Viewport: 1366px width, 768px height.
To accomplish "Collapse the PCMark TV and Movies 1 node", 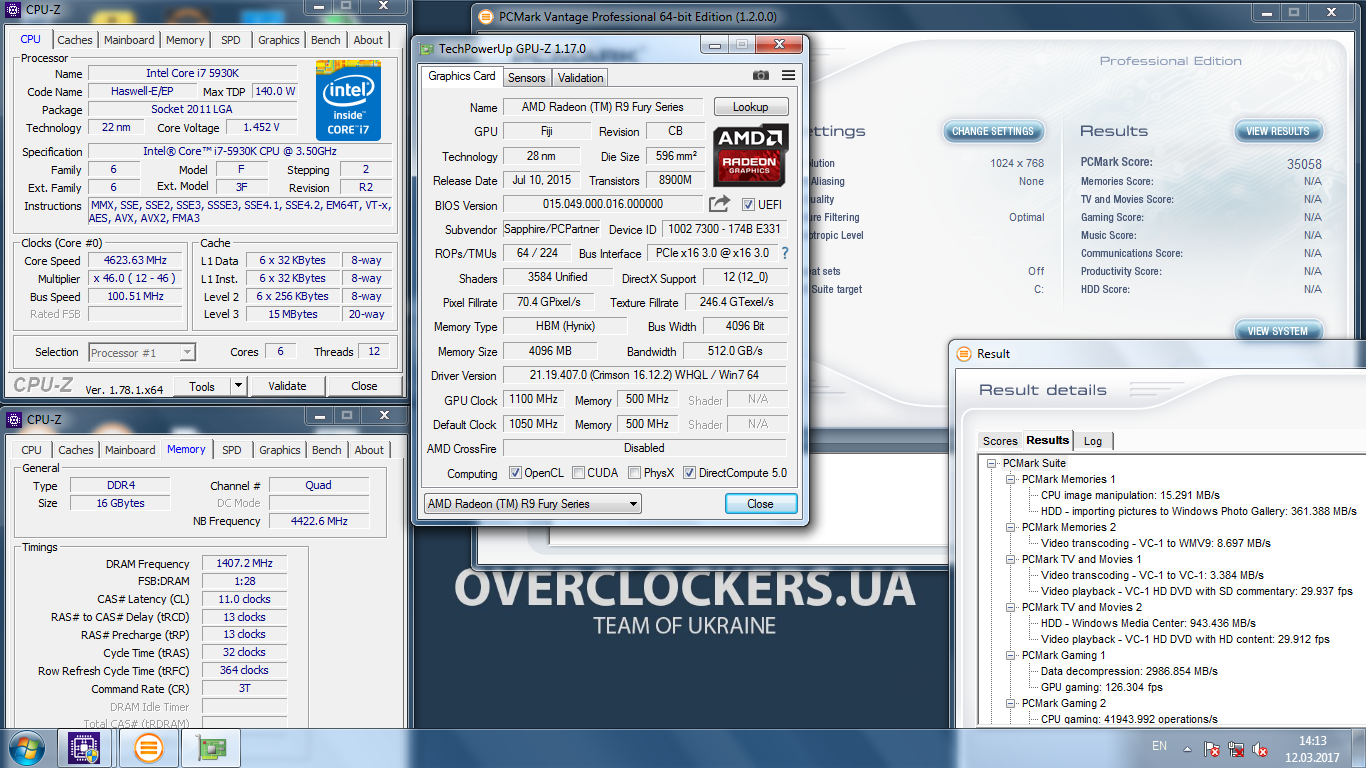I will pyautogui.click(x=1011, y=559).
